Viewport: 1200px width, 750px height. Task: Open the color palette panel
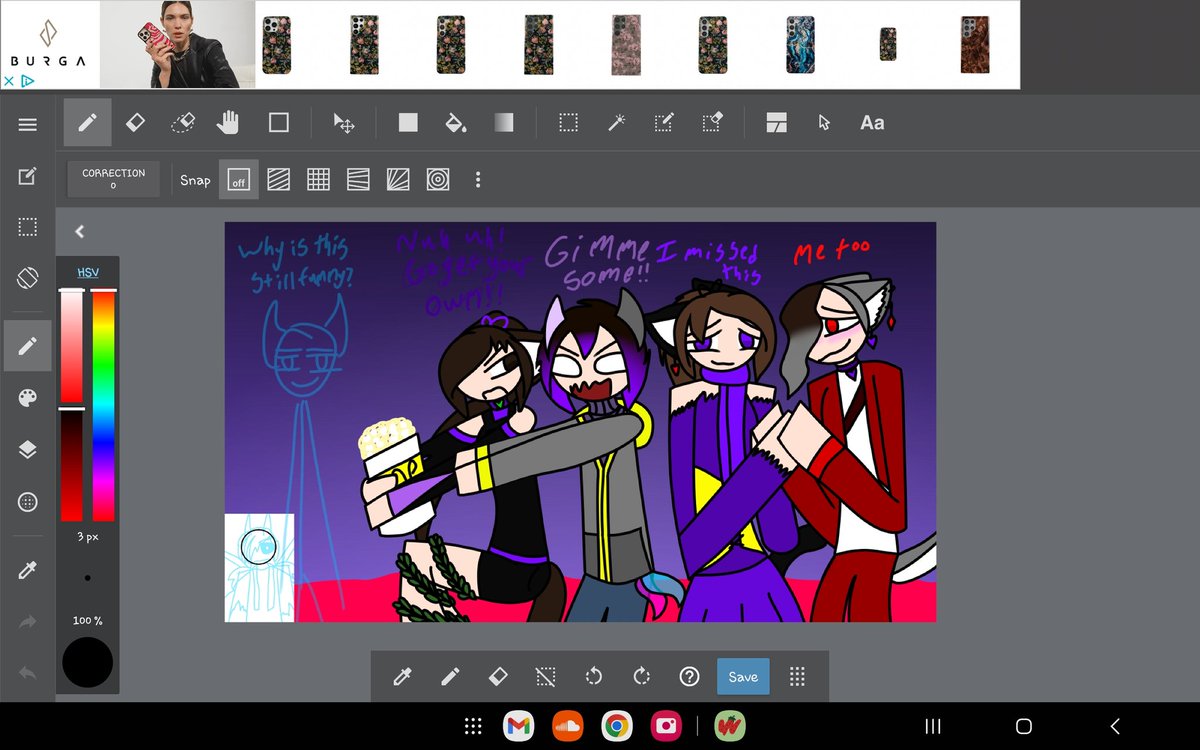click(x=28, y=398)
